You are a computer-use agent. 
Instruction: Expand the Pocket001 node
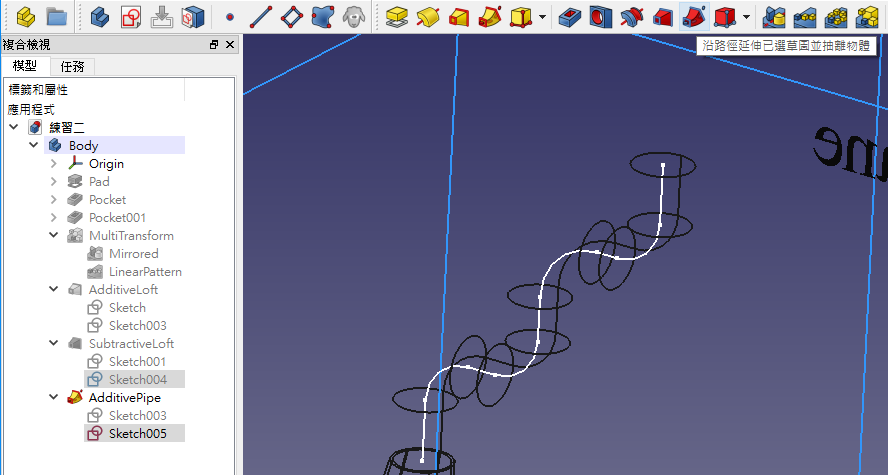pyautogui.click(x=54, y=218)
